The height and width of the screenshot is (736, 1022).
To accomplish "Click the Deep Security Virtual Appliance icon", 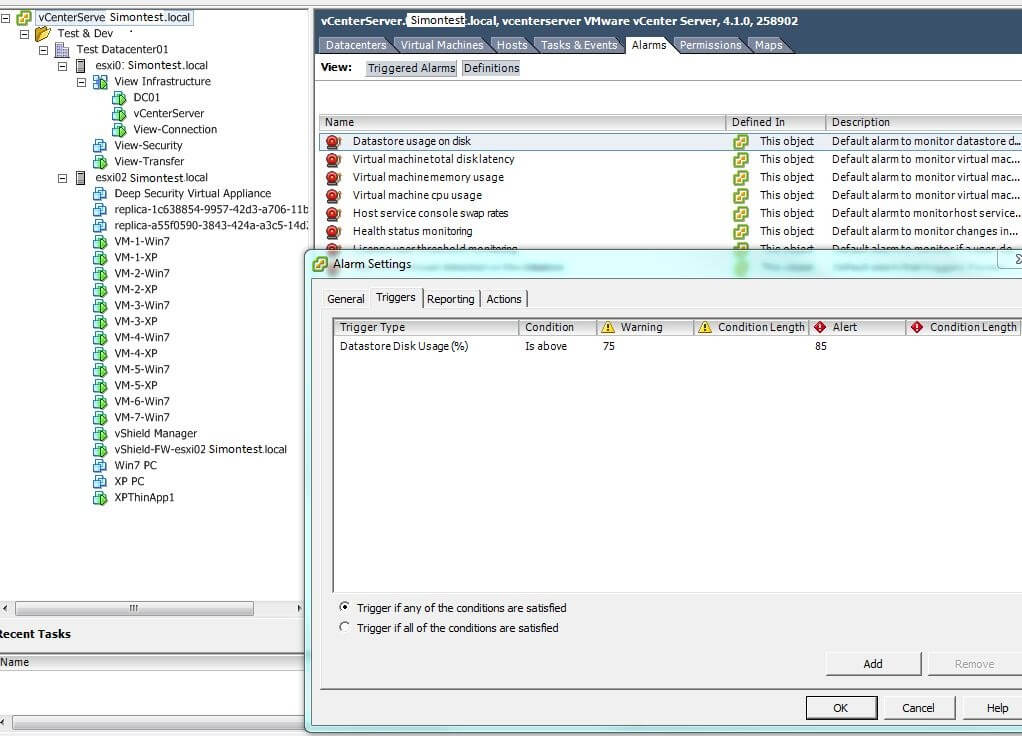I will click(100, 194).
